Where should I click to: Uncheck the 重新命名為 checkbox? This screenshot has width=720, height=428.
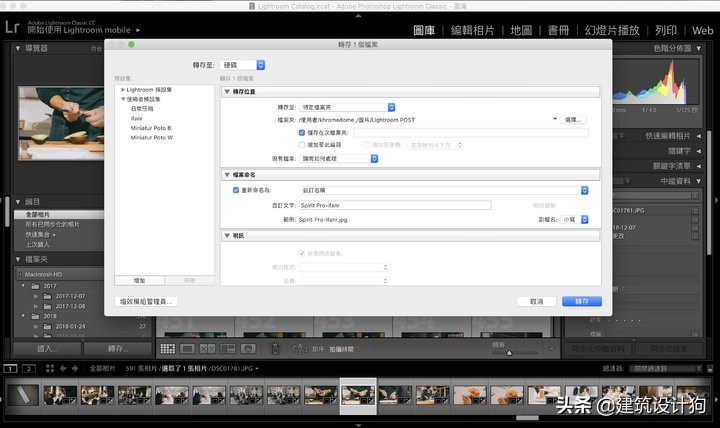[235, 190]
